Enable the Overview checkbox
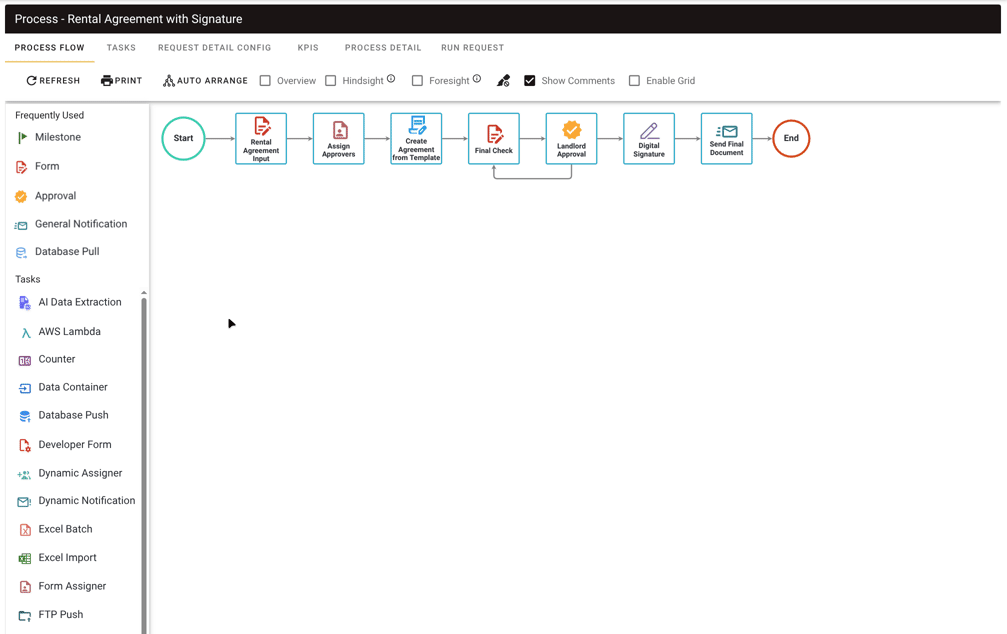 coord(265,81)
